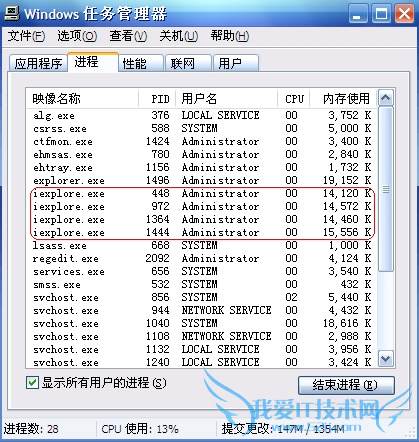419x442 pixels.
Task: Open the 选项(O) menu
Action: tap(77, 36)
